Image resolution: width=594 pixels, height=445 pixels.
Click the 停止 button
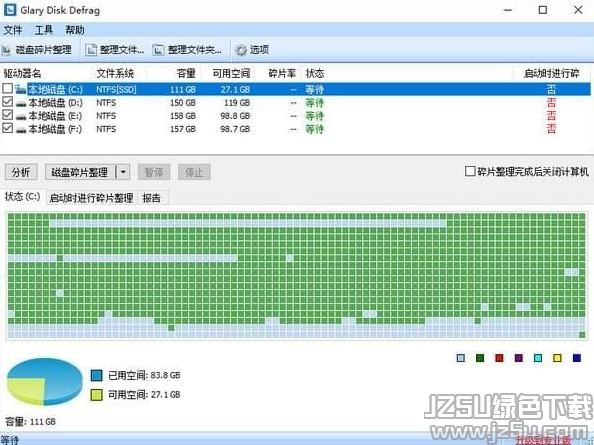[194, 172]
